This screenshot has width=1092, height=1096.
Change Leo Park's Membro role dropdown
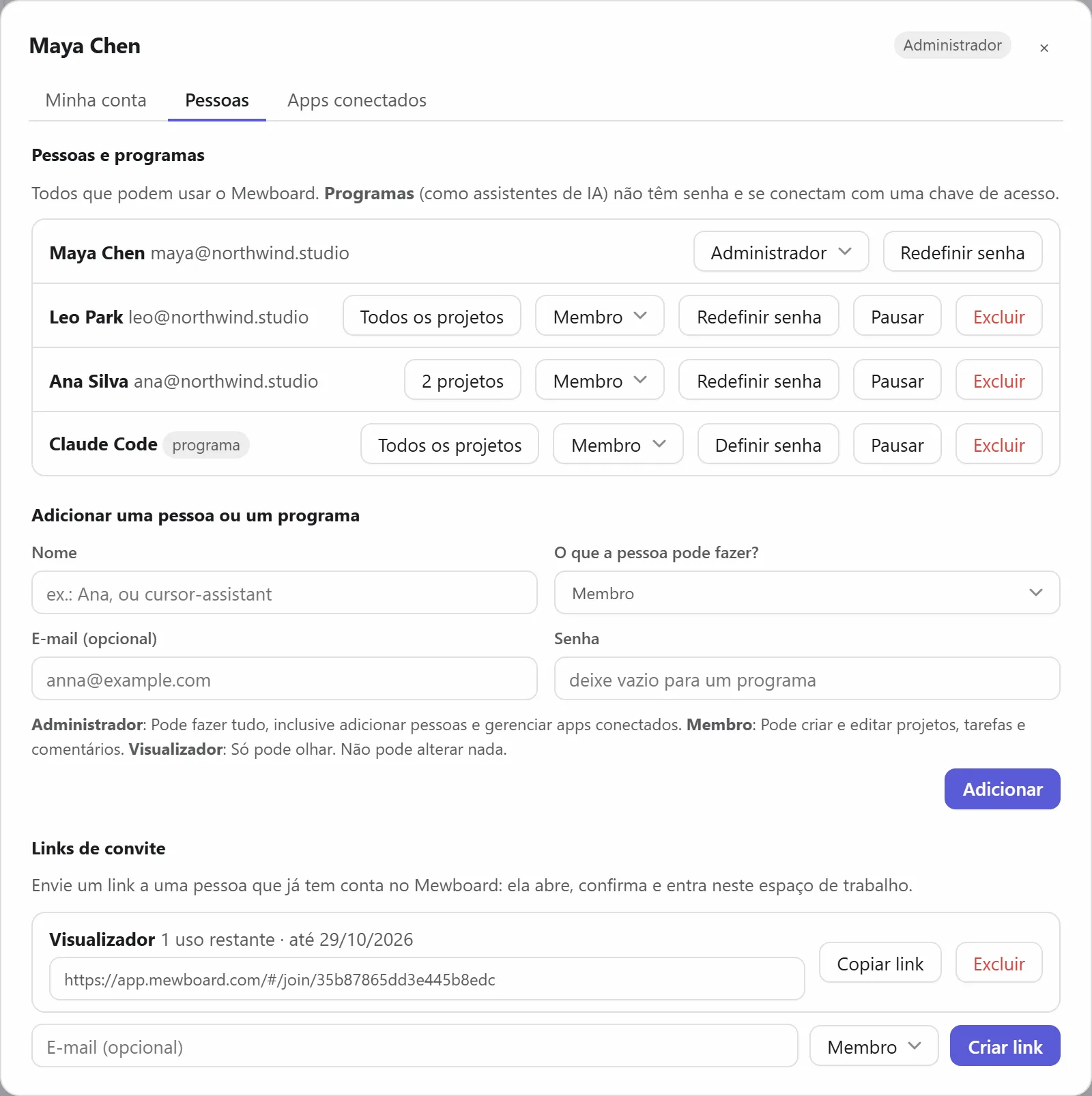click(599, 316)
